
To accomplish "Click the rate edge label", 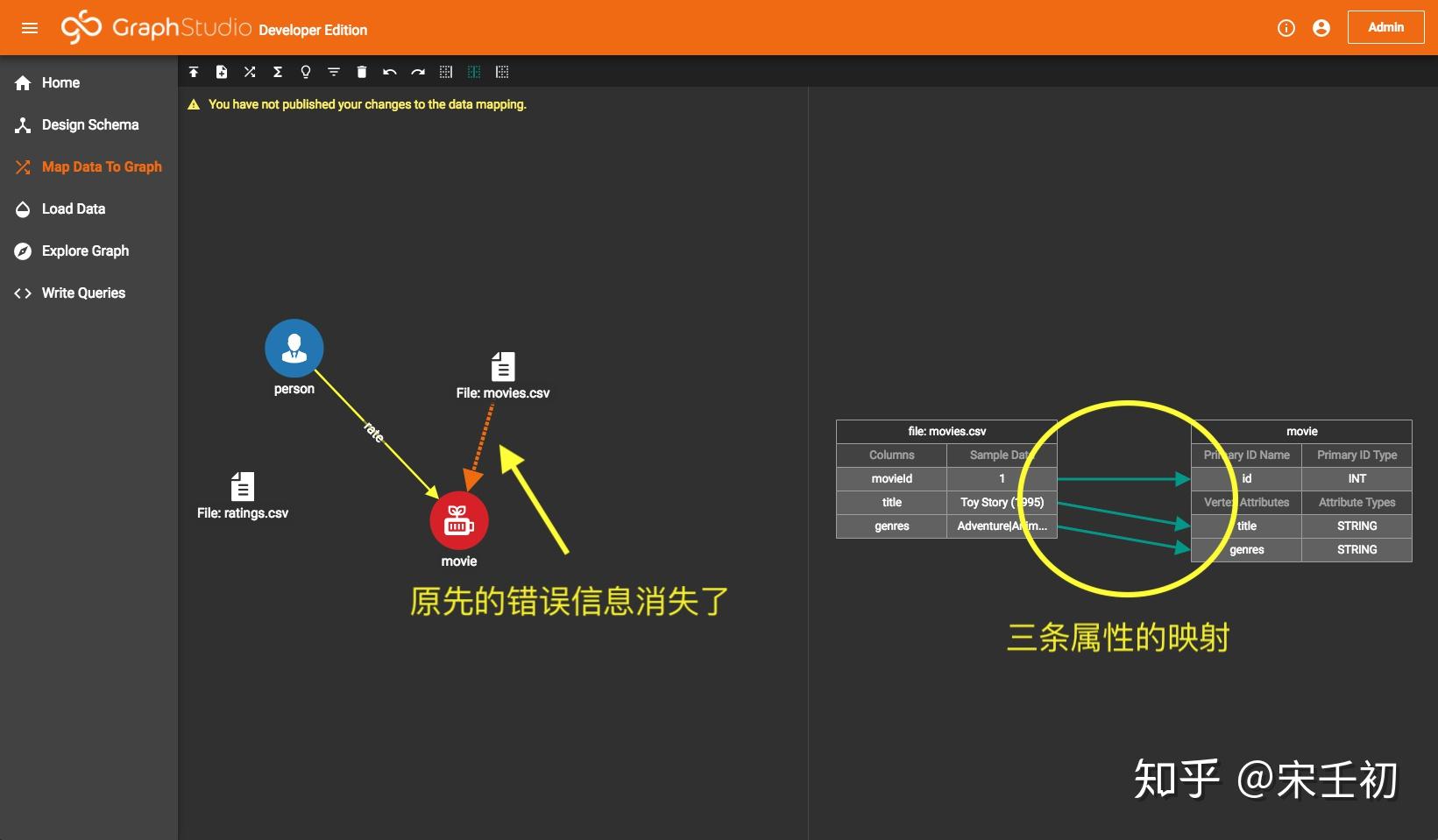I will tap(374, 431).
